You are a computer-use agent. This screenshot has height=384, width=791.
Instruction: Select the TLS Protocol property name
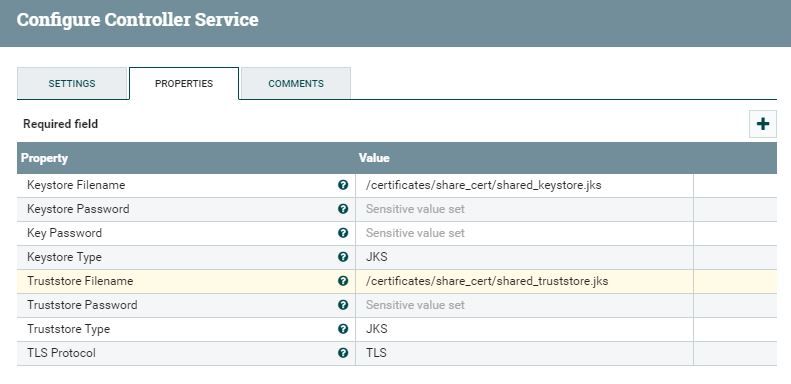(62, 353)
